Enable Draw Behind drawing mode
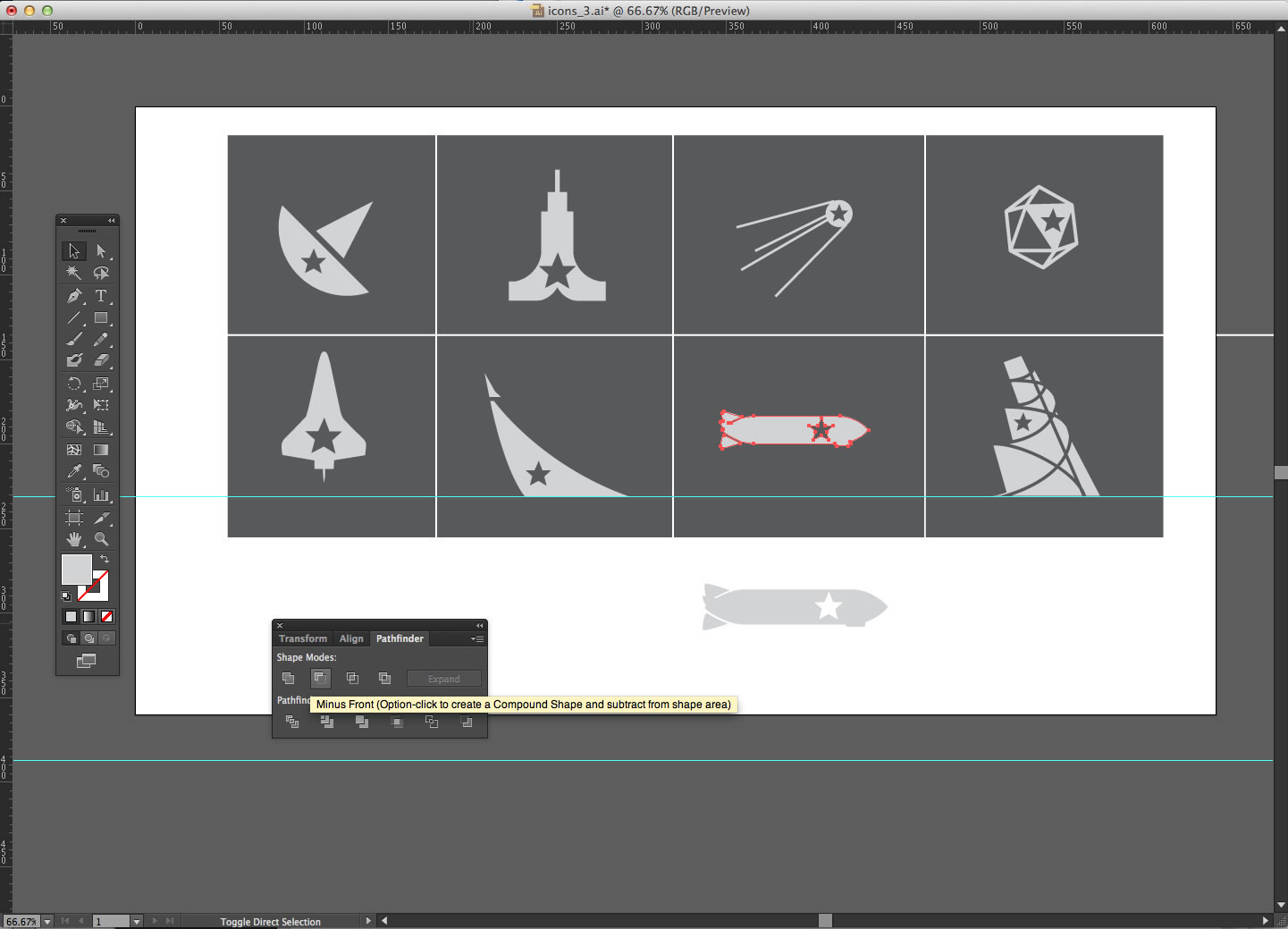Image resolution: width=1288 pixels, height=929 pixels. coord(89,638)
